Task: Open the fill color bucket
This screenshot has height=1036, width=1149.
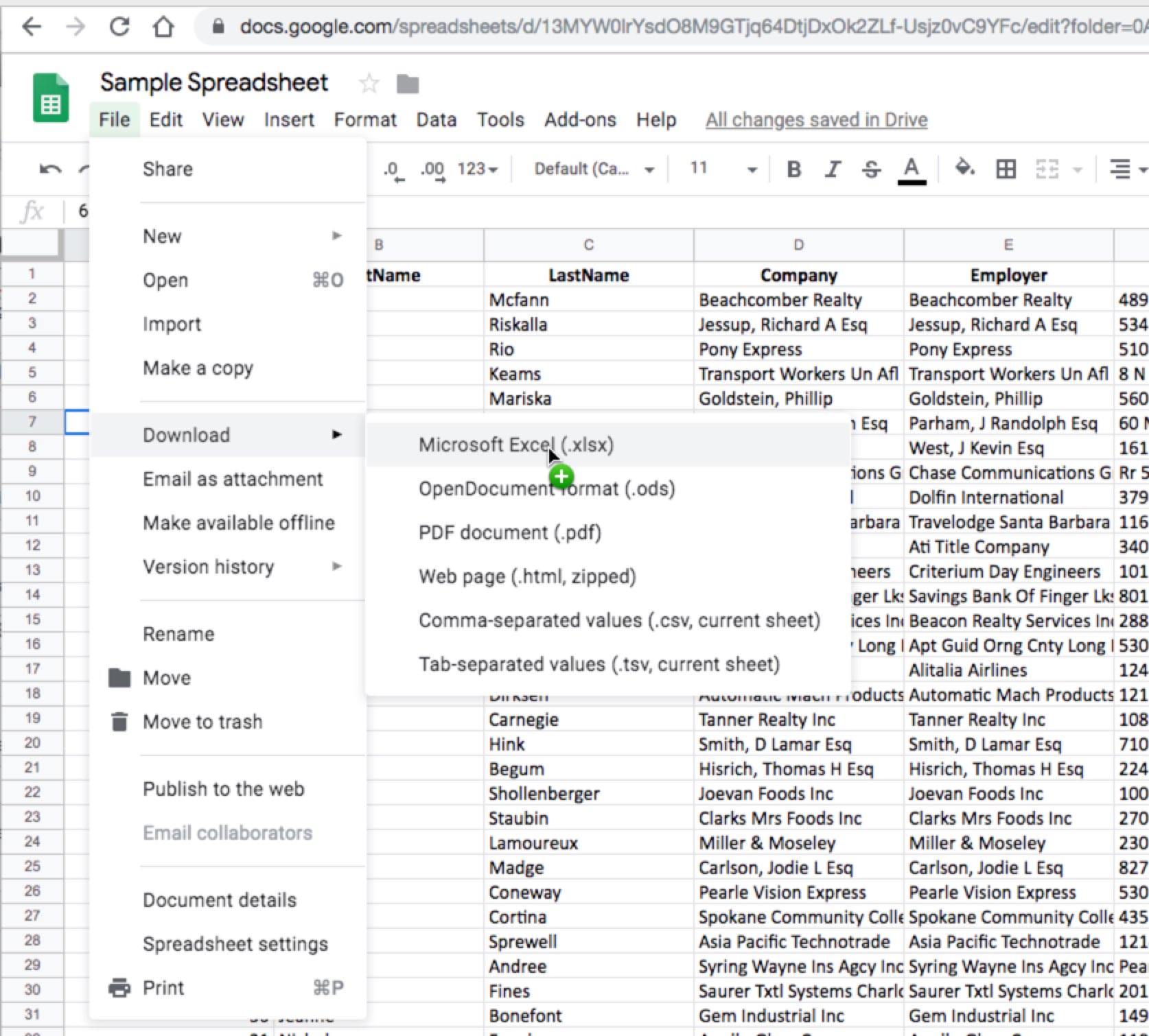Action: click(965, 168)
